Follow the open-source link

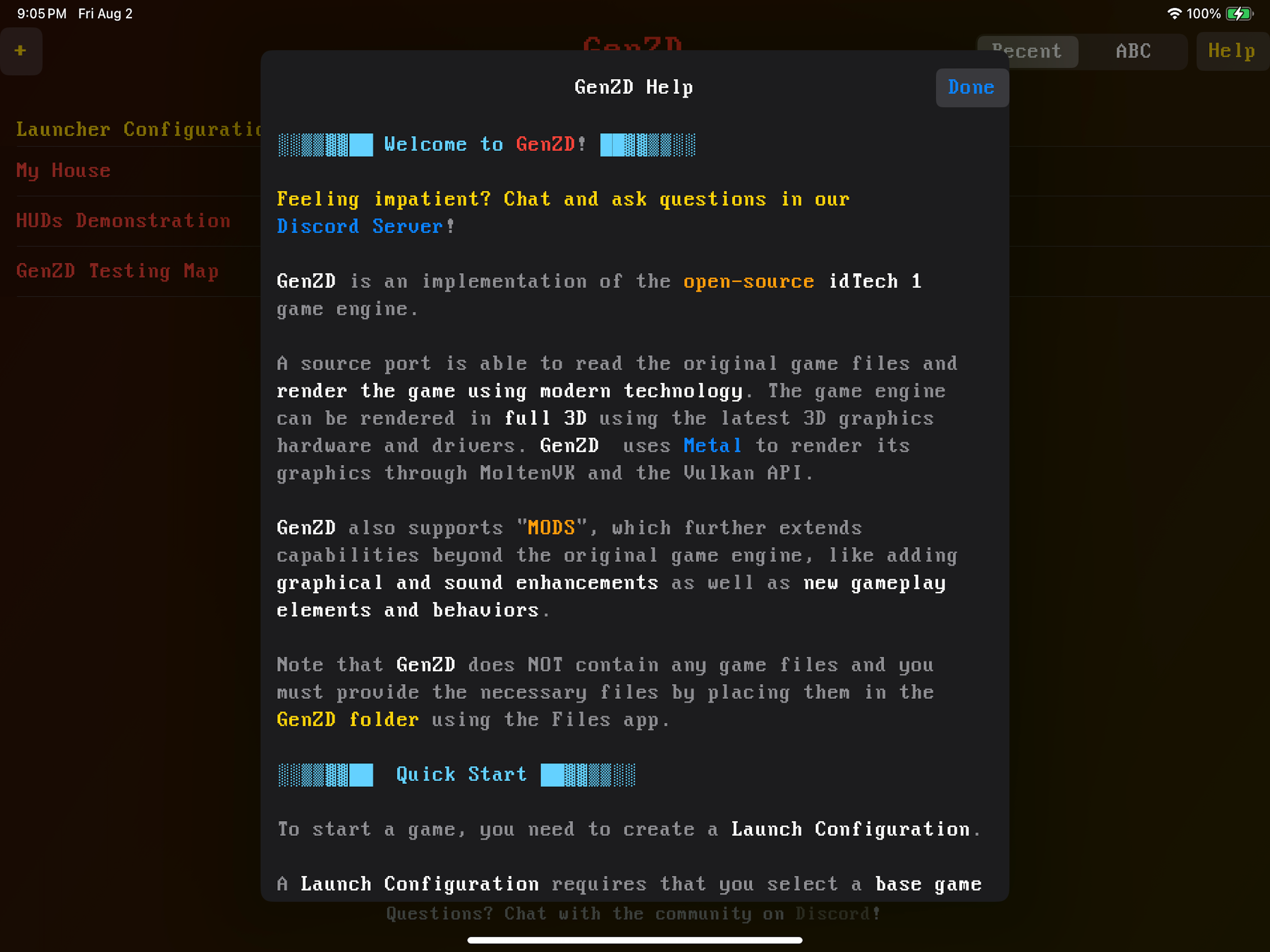(748, 281)
